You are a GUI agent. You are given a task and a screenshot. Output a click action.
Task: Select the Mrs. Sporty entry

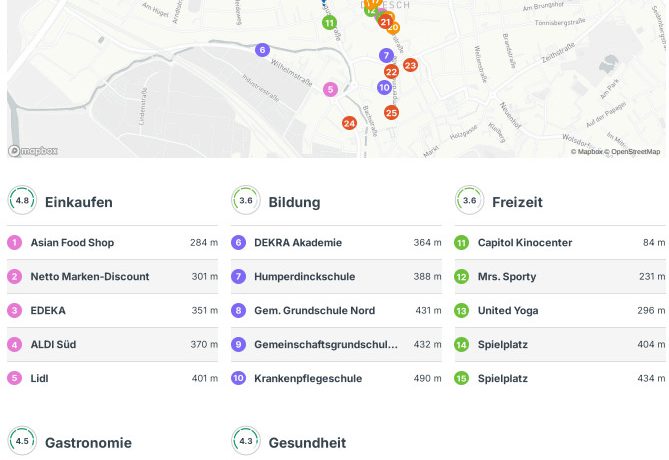coord(560,277)
